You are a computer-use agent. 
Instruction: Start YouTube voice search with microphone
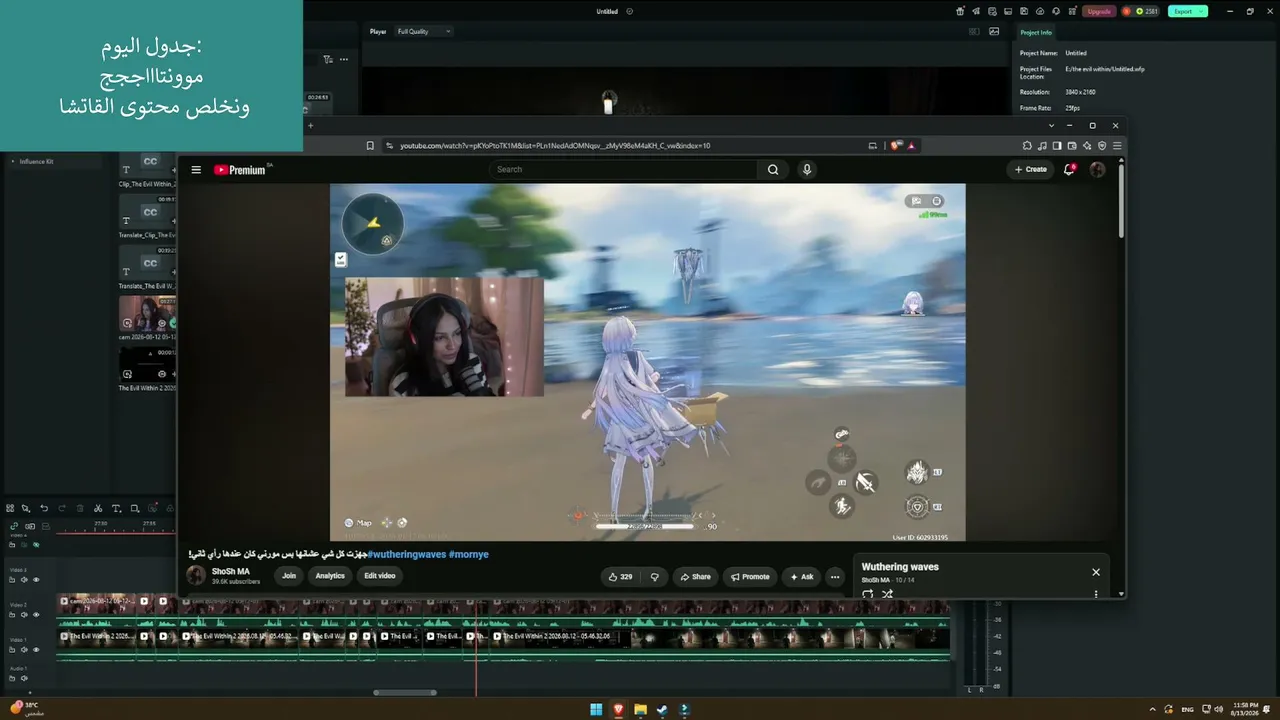pos(807,170)
